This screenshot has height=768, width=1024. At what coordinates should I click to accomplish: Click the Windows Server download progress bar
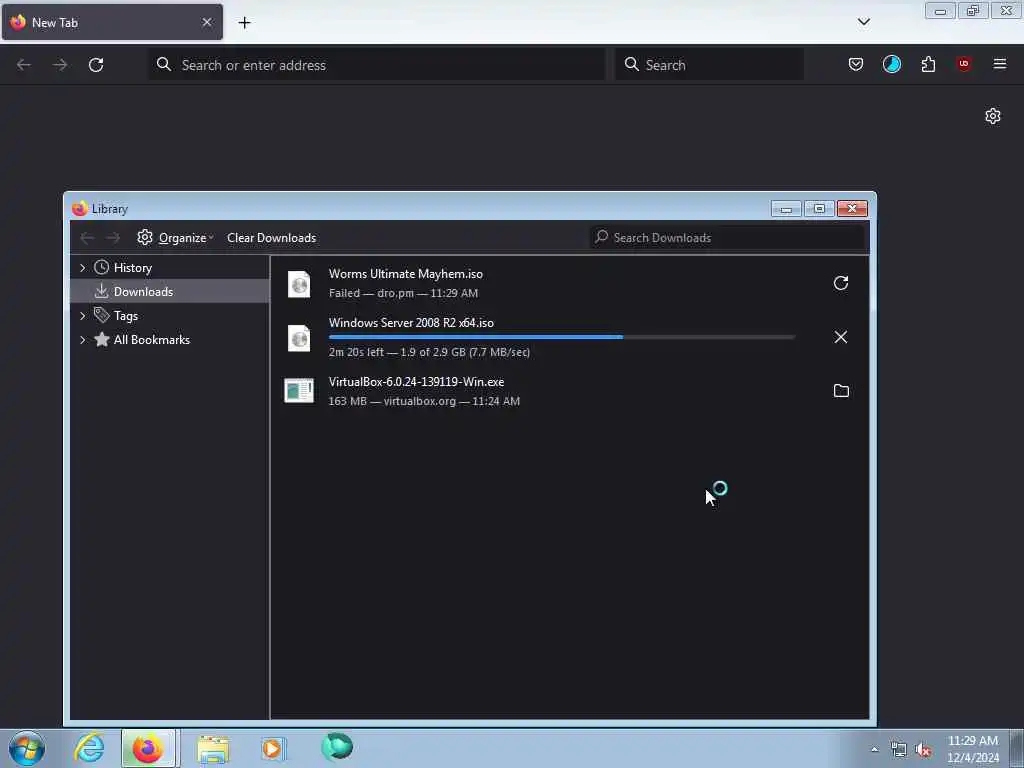(562, 337)
